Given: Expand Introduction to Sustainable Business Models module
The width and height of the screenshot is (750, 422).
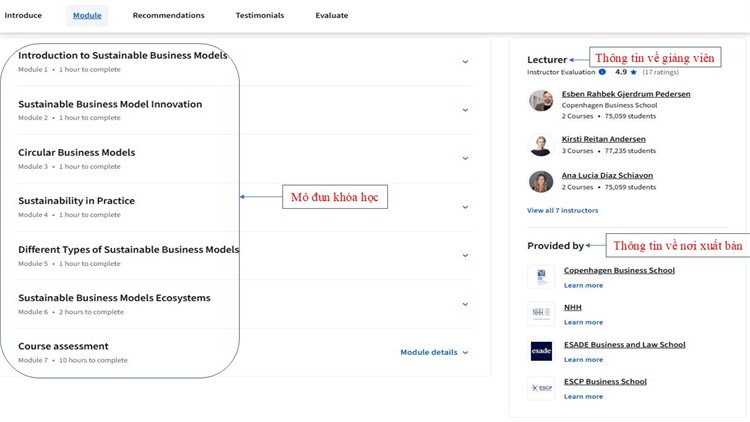Looking at the screenshot, I should click(x=465, y=62).
